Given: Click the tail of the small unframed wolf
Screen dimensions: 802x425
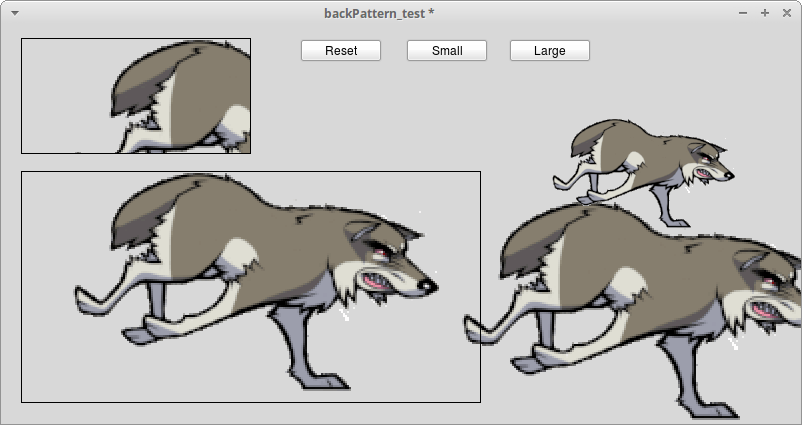Looking at the screenshot, I should click(x=592, y=139).
